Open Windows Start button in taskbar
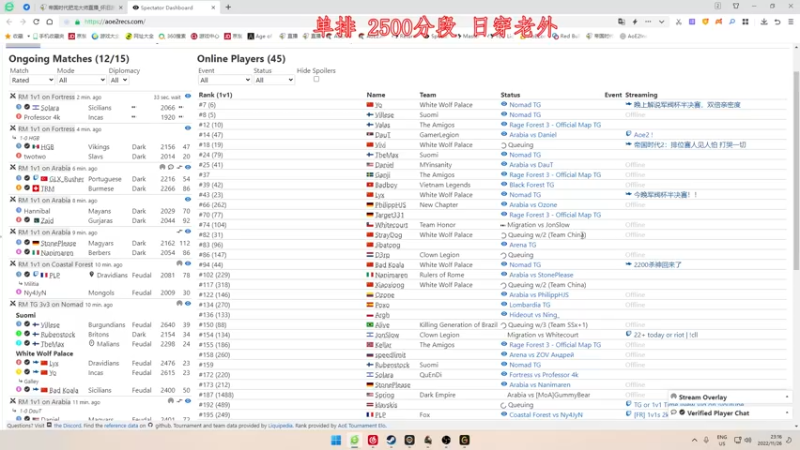 336,440
